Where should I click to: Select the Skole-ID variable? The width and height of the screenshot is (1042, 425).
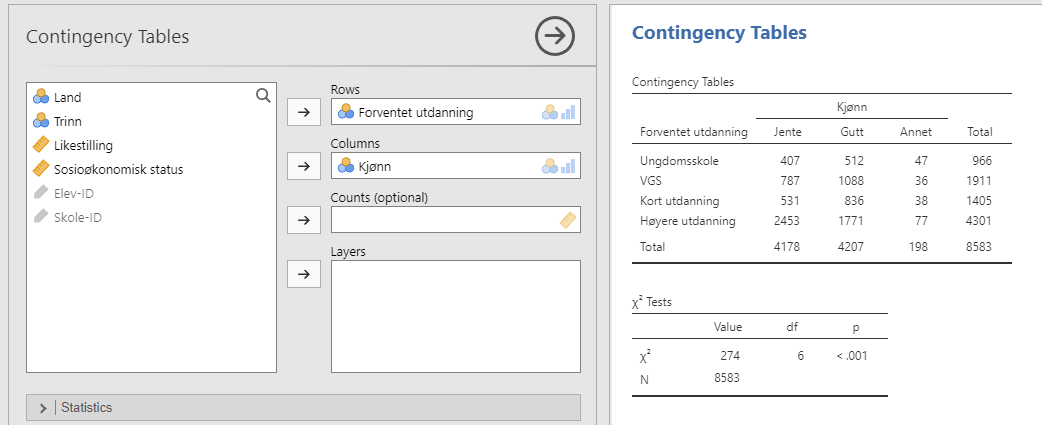click(x=78, y=217)
